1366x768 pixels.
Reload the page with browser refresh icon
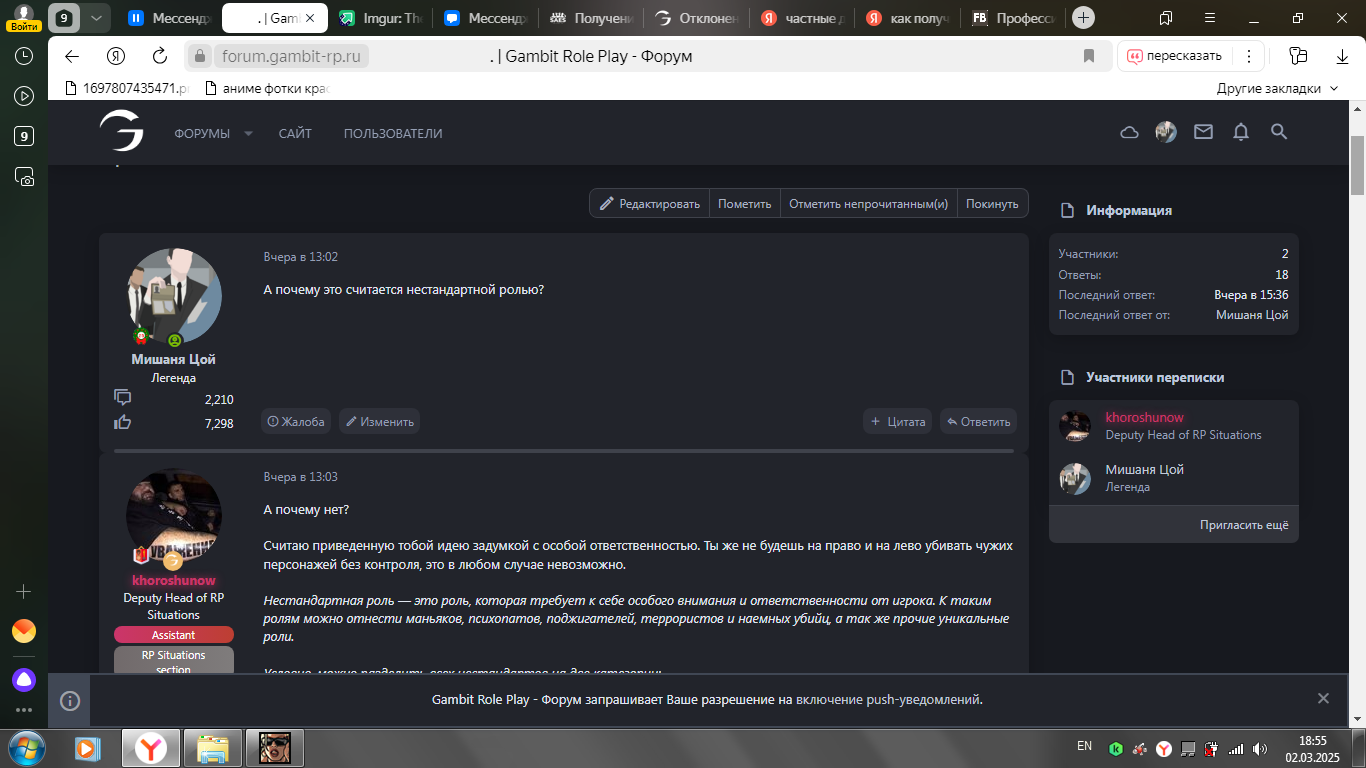(160, 56)
